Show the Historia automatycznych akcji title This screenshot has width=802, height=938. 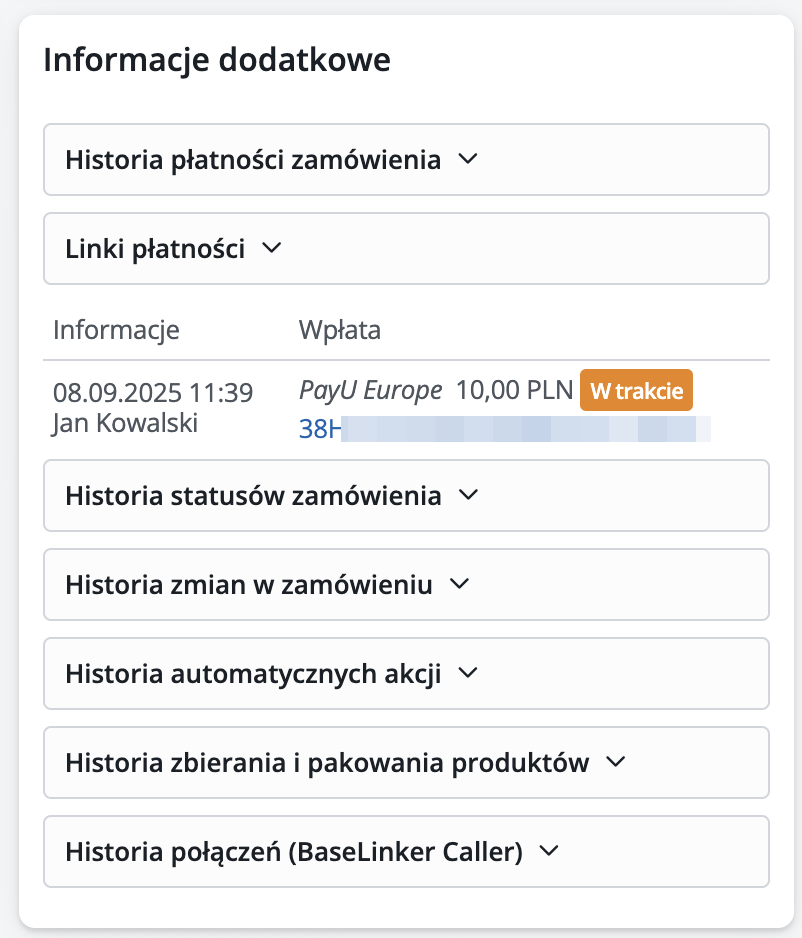pyautogui.click(x=253, y=673)
